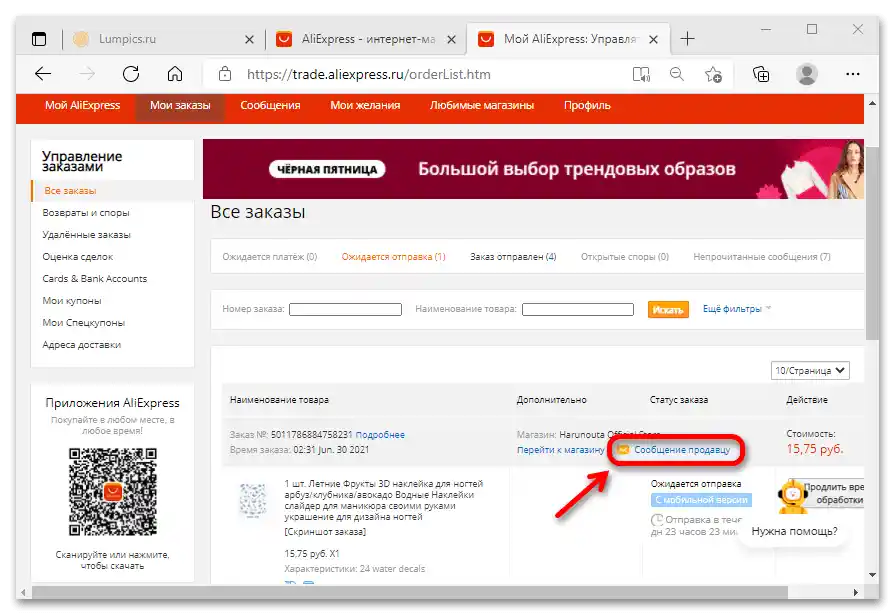Open the browser profile avatar
The height and width of the screenshot is (615, 895).
tap(807, 74)
